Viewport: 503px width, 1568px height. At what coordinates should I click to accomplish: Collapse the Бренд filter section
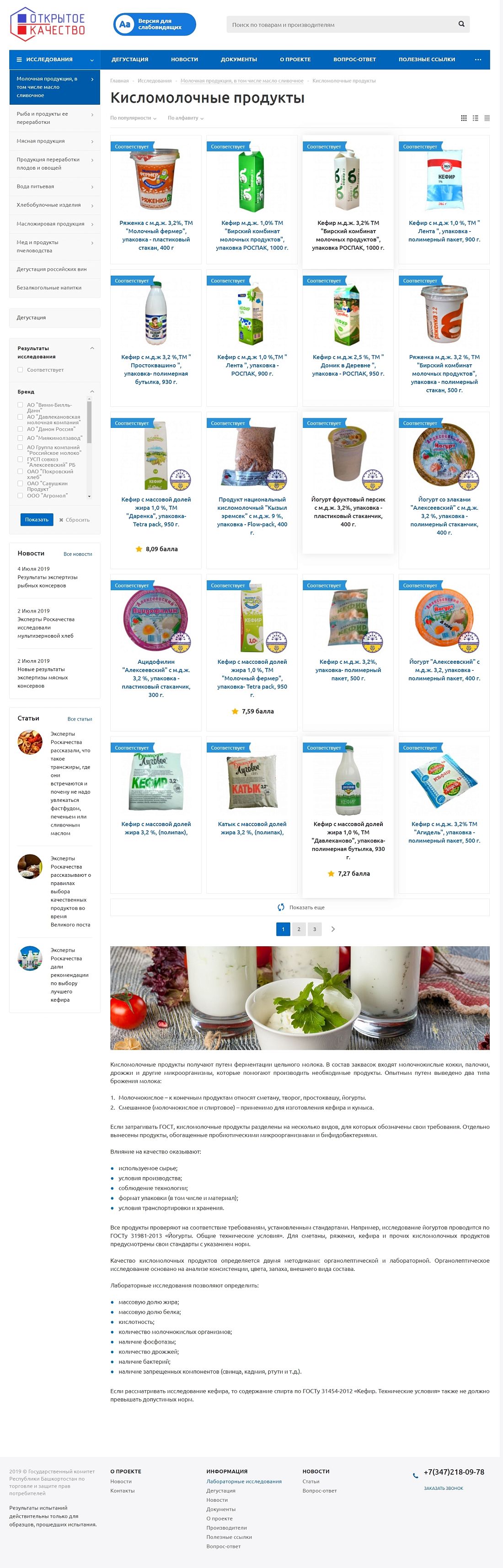point(92,391)
